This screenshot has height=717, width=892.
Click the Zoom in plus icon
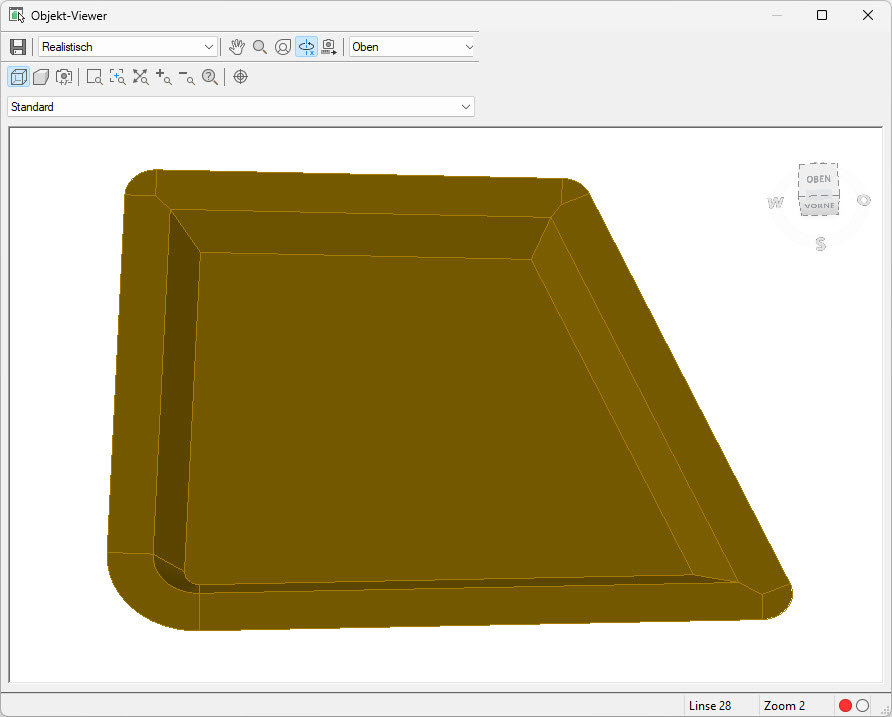tap(163, 77)
